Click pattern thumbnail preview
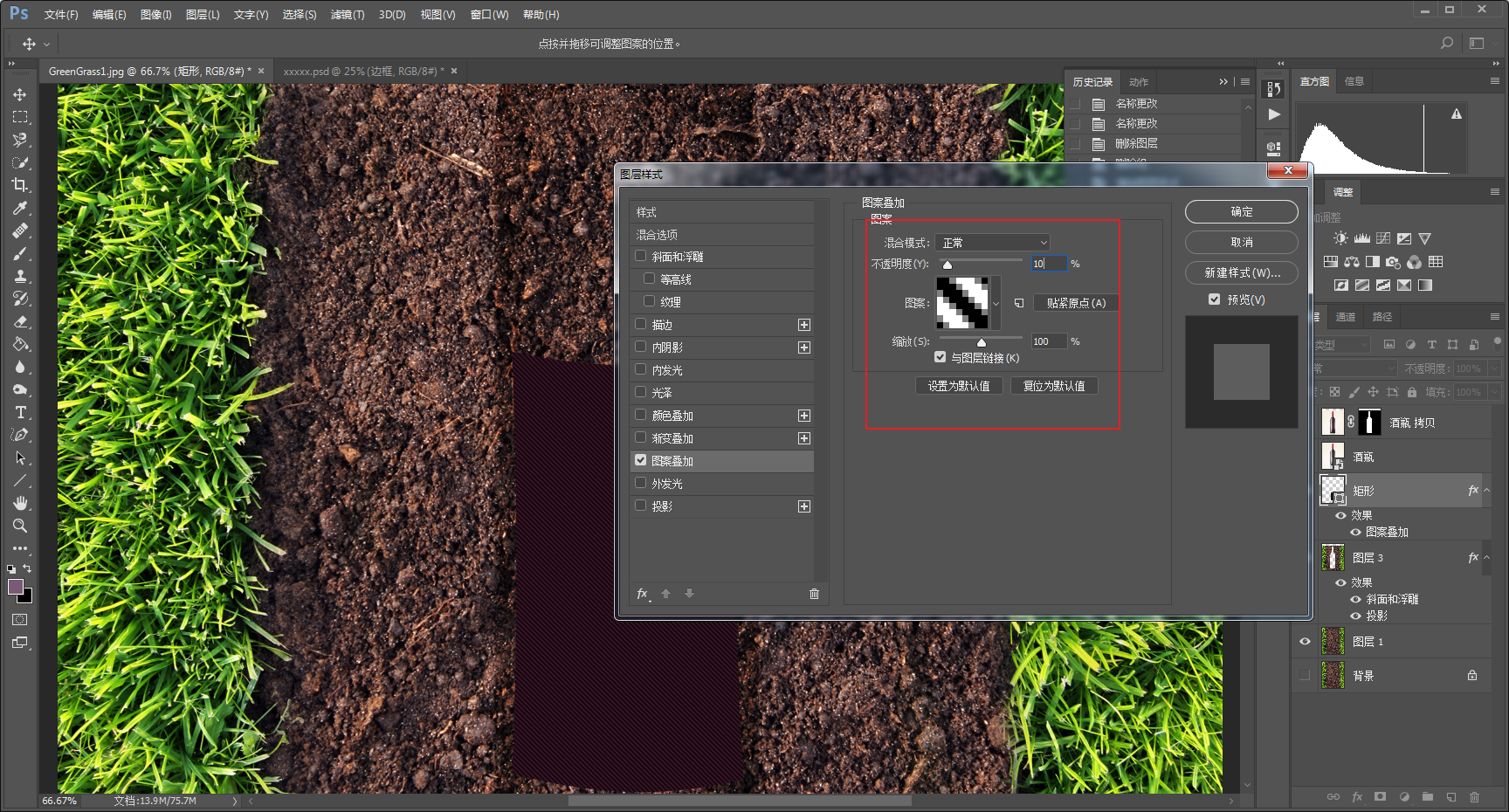 (x=962, y=303)
